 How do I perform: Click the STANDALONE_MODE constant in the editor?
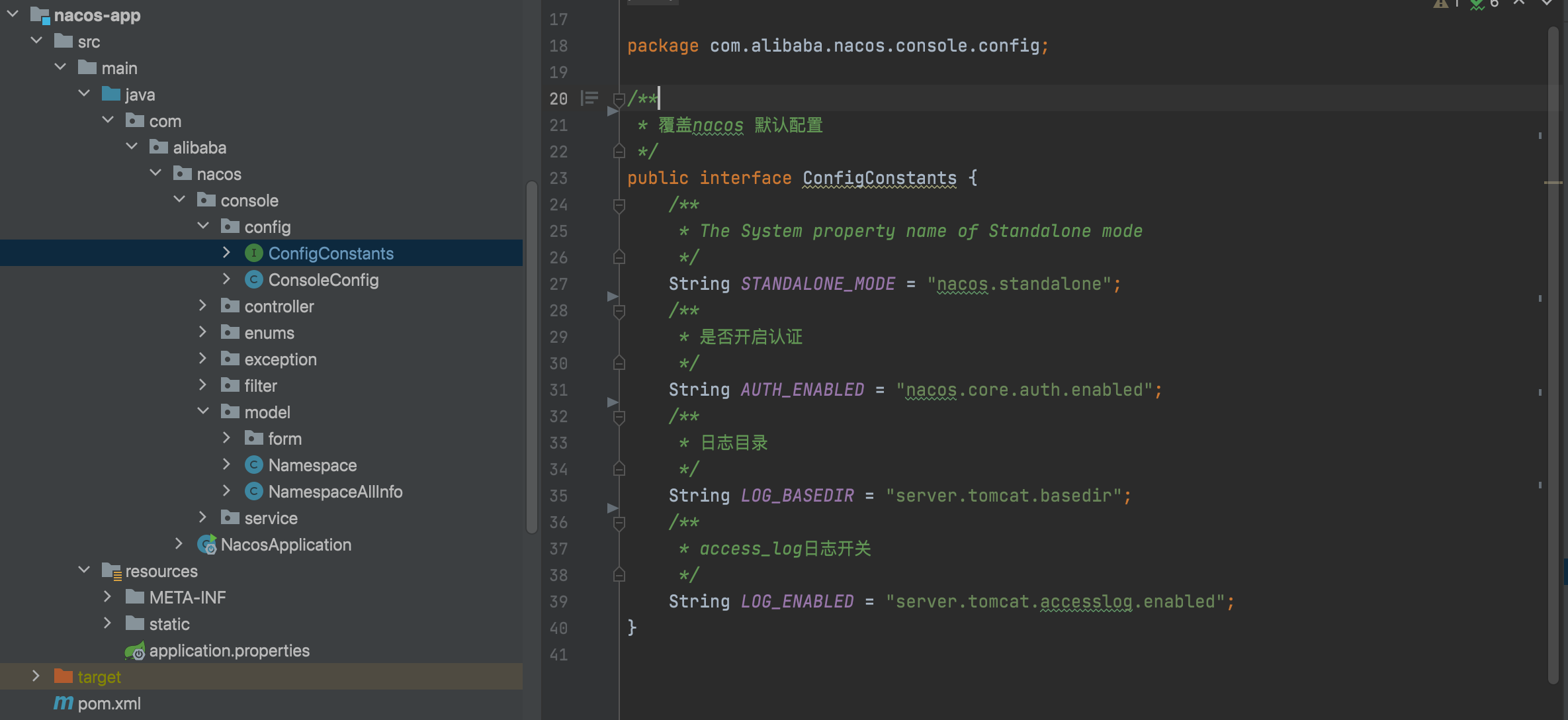(x=818, y=284)
